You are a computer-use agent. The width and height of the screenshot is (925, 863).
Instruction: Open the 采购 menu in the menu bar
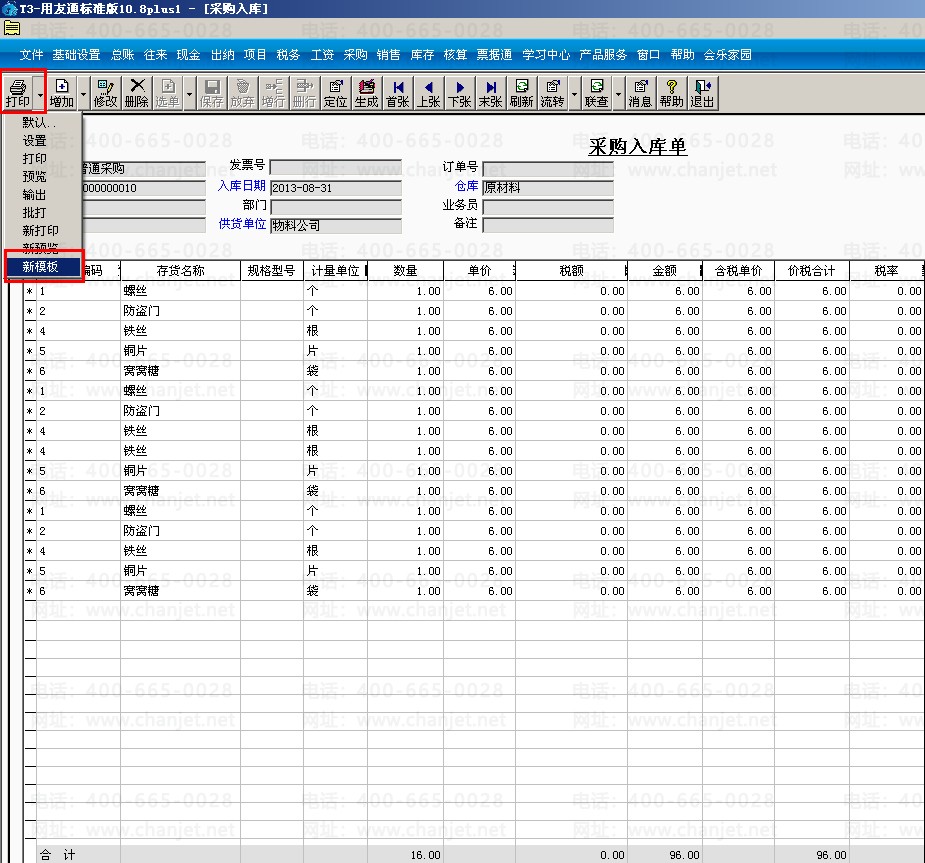click(x=355, y=55)
